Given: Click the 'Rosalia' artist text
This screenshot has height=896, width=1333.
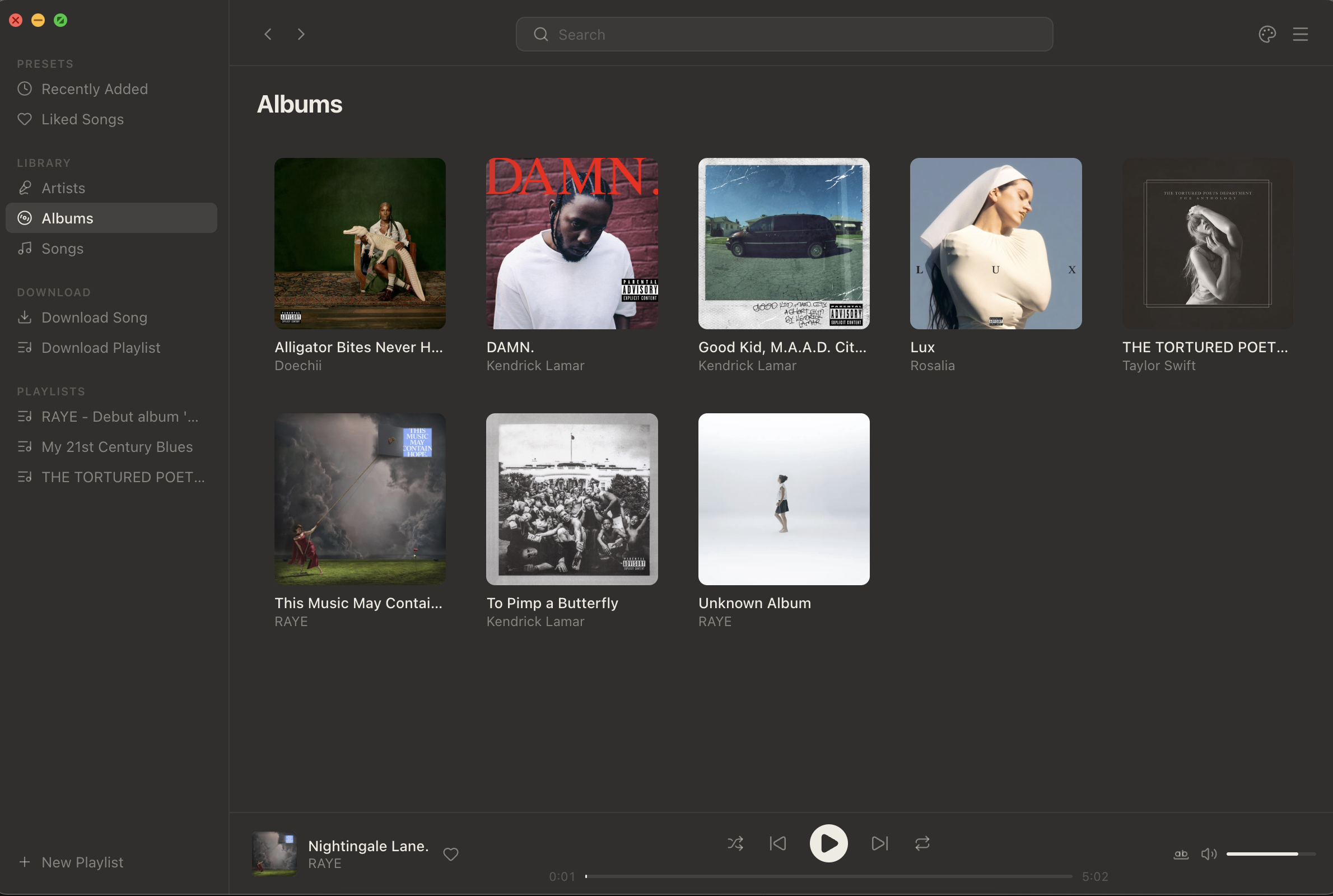Looking at the screenshot, I should click(x=932, y=365).
